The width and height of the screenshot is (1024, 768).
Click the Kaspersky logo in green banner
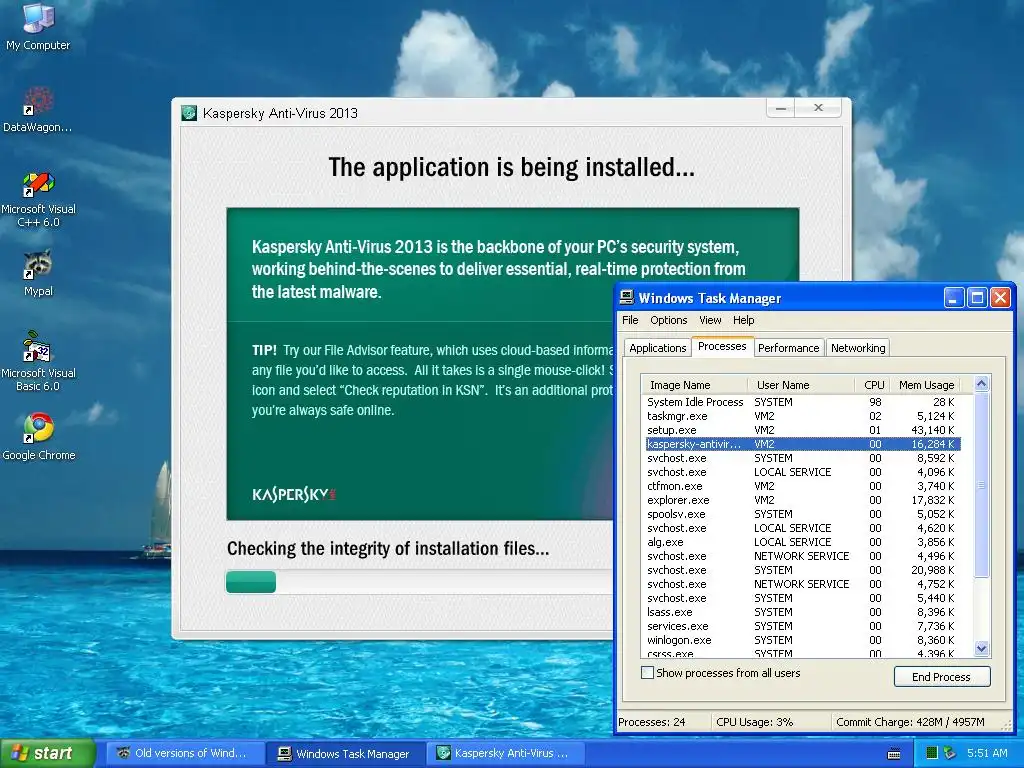coord(294,494)
